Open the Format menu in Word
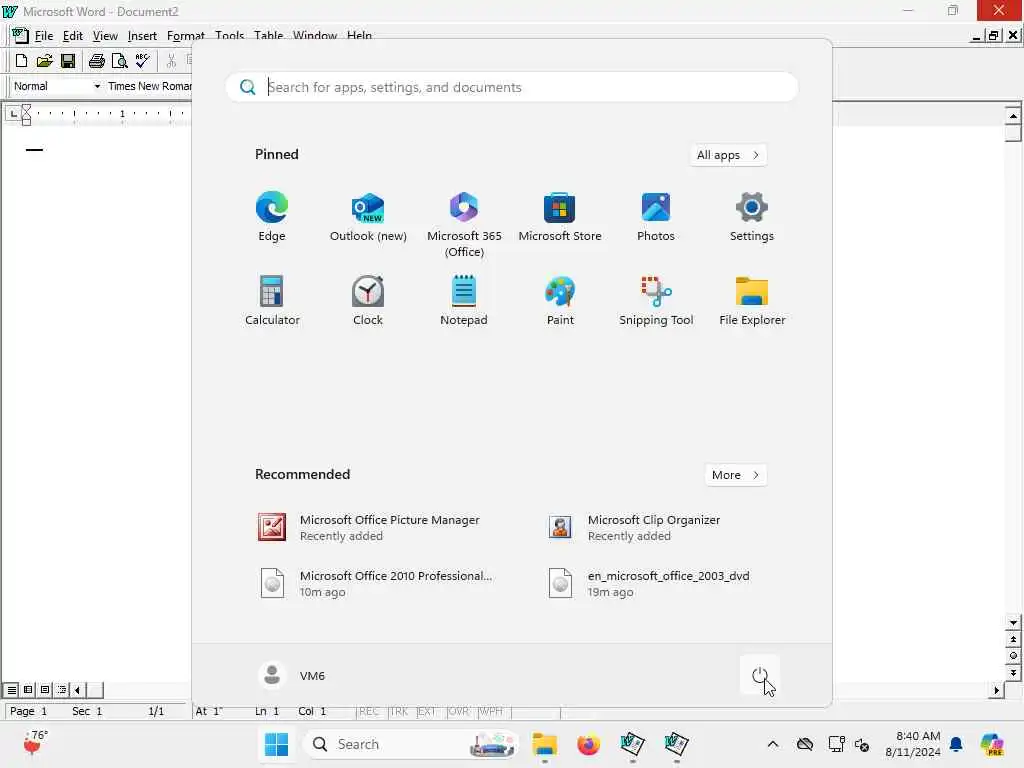The width and height of the screenshot is (1024, 768). pyautogui.click(x=185, y=36)
